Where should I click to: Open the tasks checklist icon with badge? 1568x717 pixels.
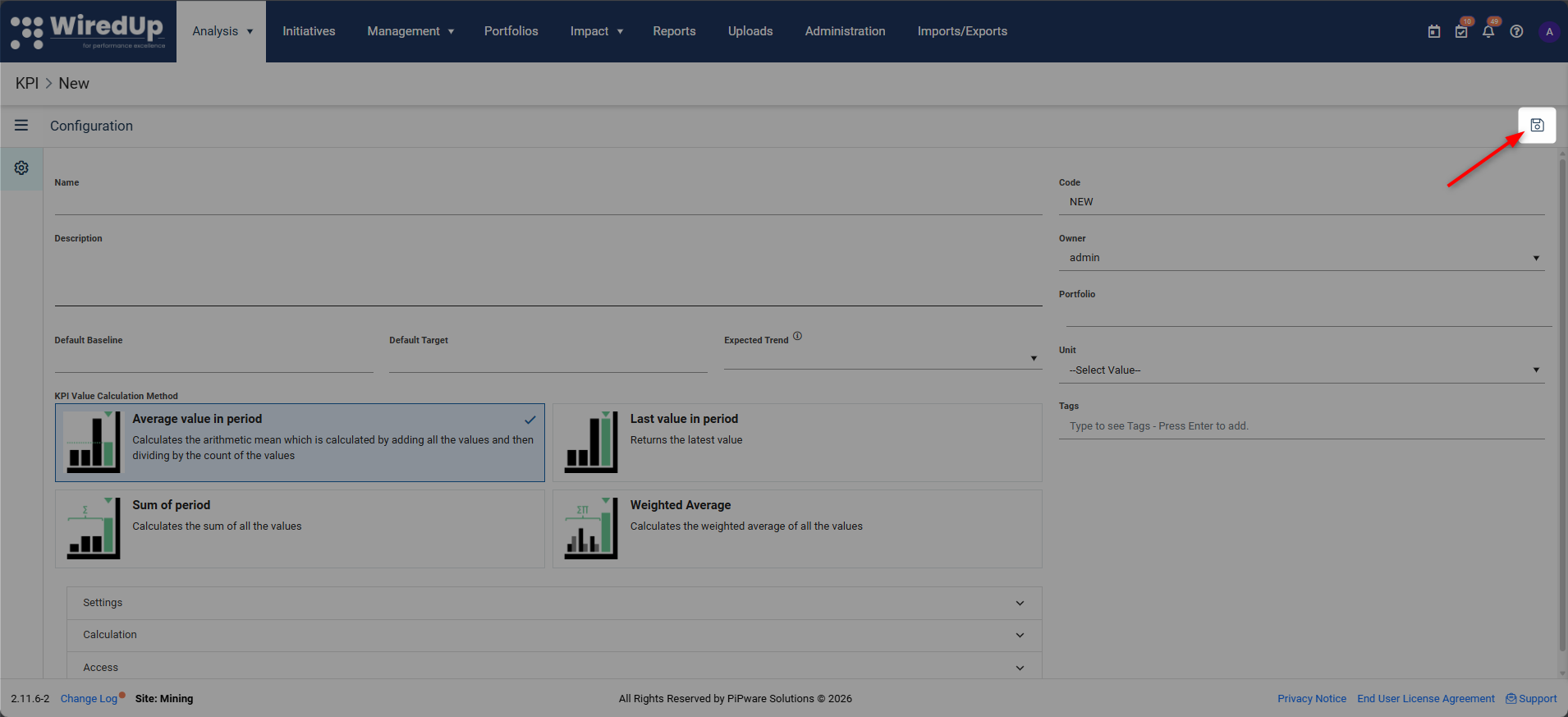[1461, 31]
